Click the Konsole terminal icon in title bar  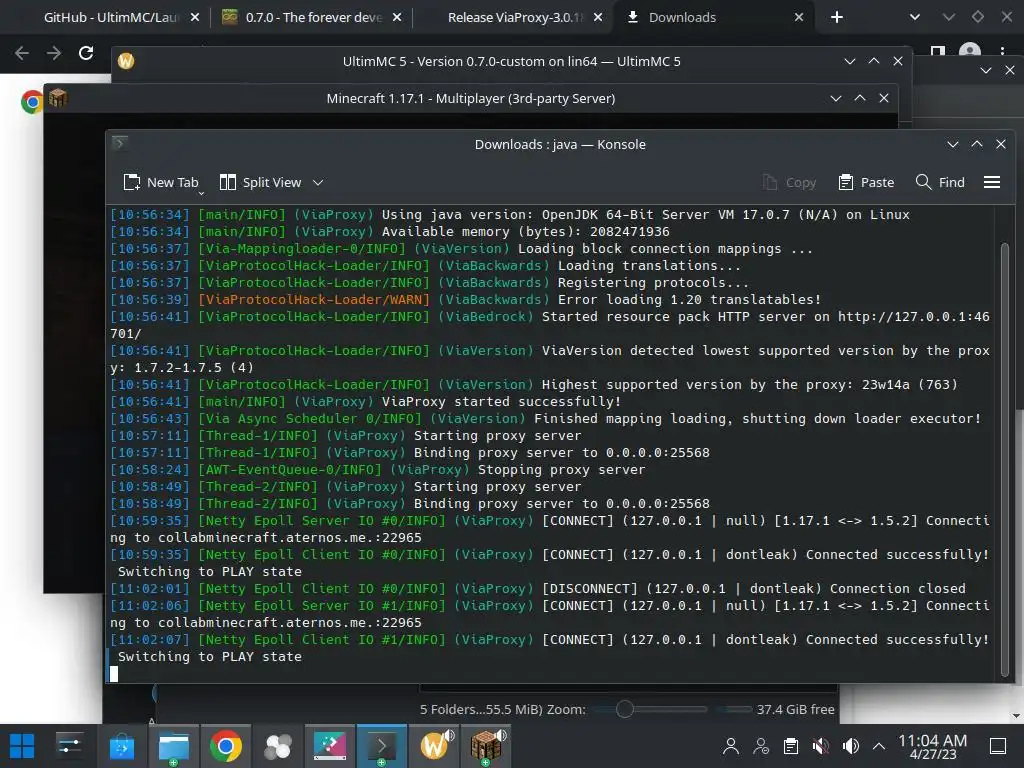coord(120,142)
